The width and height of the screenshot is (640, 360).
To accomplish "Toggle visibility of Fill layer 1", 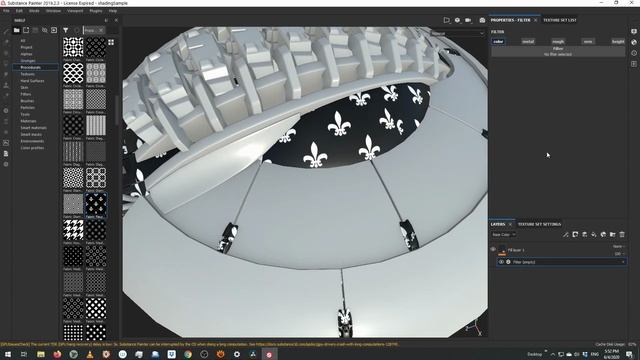I will click(493, 249).
